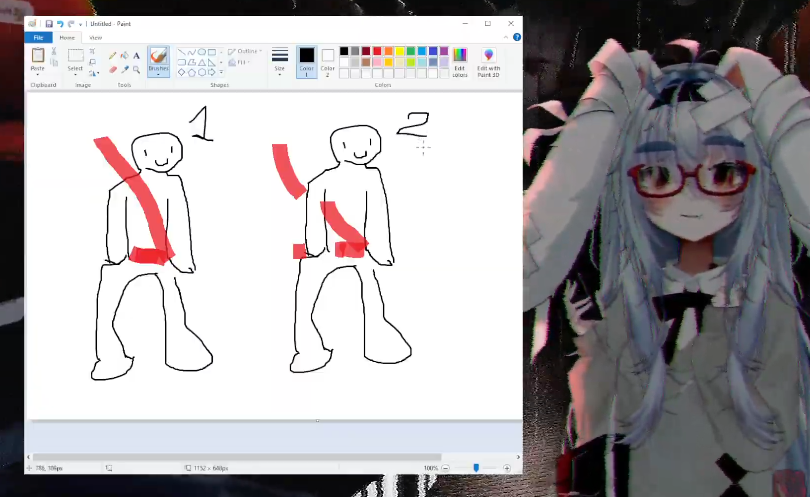The image size is (810, 497).
Task: Open the Brushes dropdown
Action: pos(158,73)
